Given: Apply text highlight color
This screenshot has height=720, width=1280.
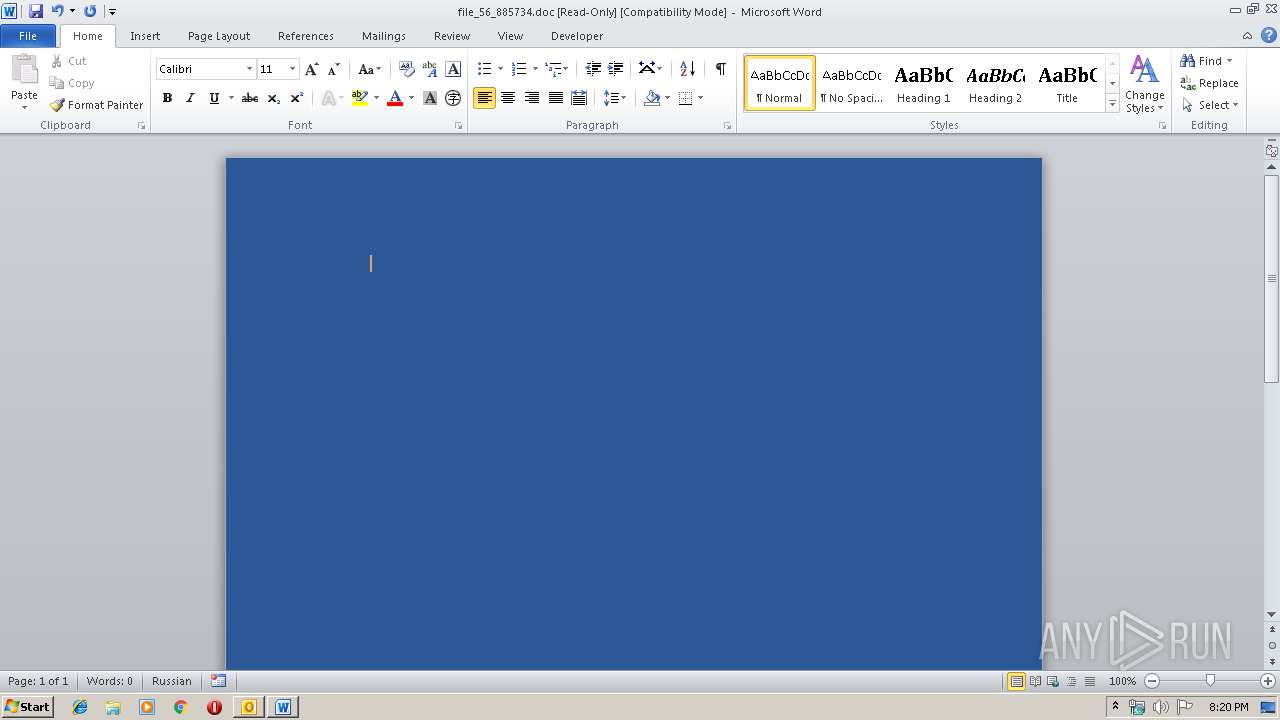Looking at the screenshot, I should click(360, 98).
